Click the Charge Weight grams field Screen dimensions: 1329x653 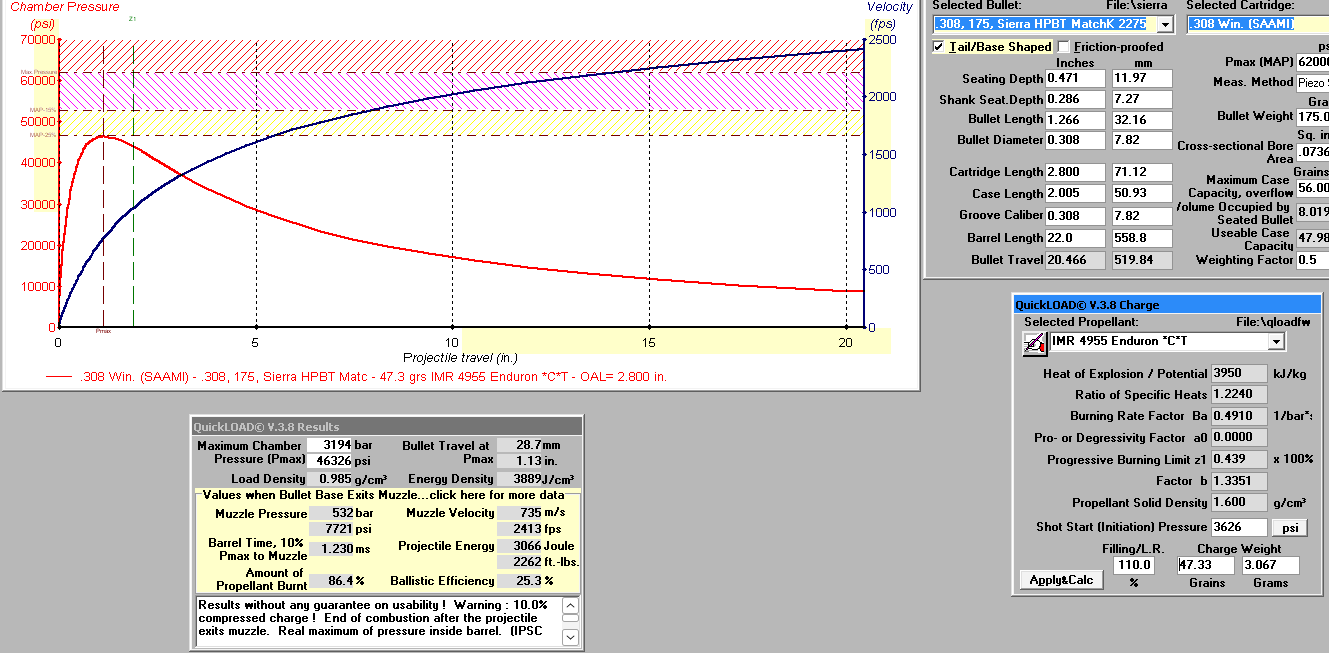pyautogui.click(x=1272, y=565)
